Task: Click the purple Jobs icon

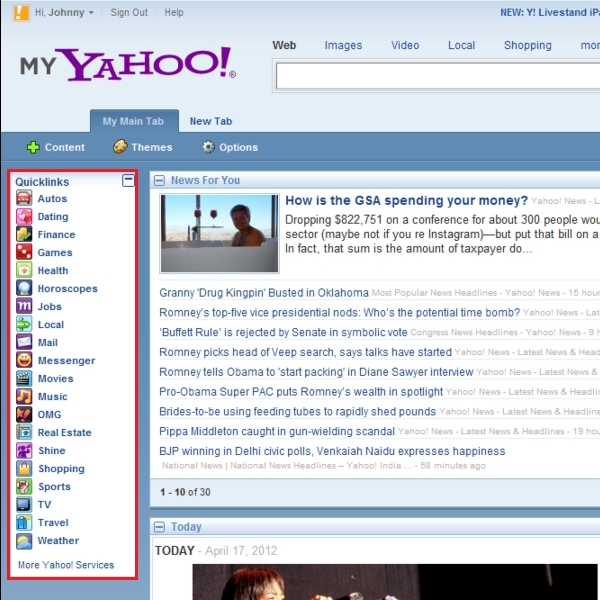Action: (24, 306)
